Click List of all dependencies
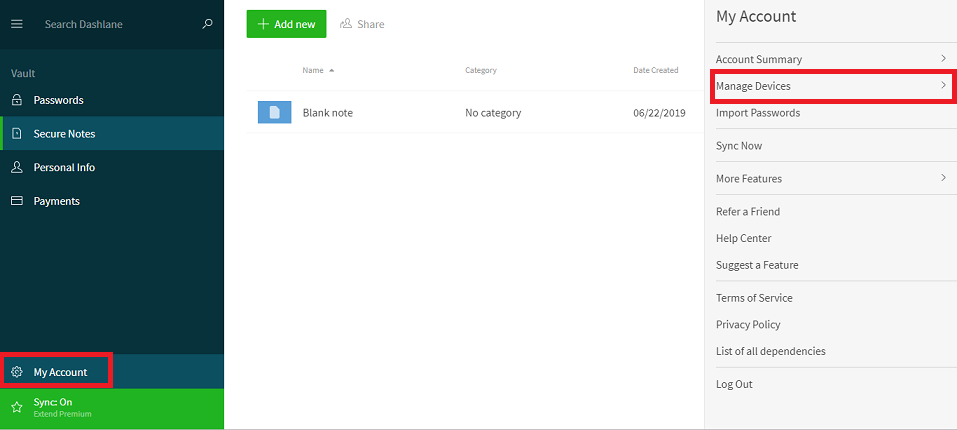This screenshot has width=957, height=430. point(770,351)
